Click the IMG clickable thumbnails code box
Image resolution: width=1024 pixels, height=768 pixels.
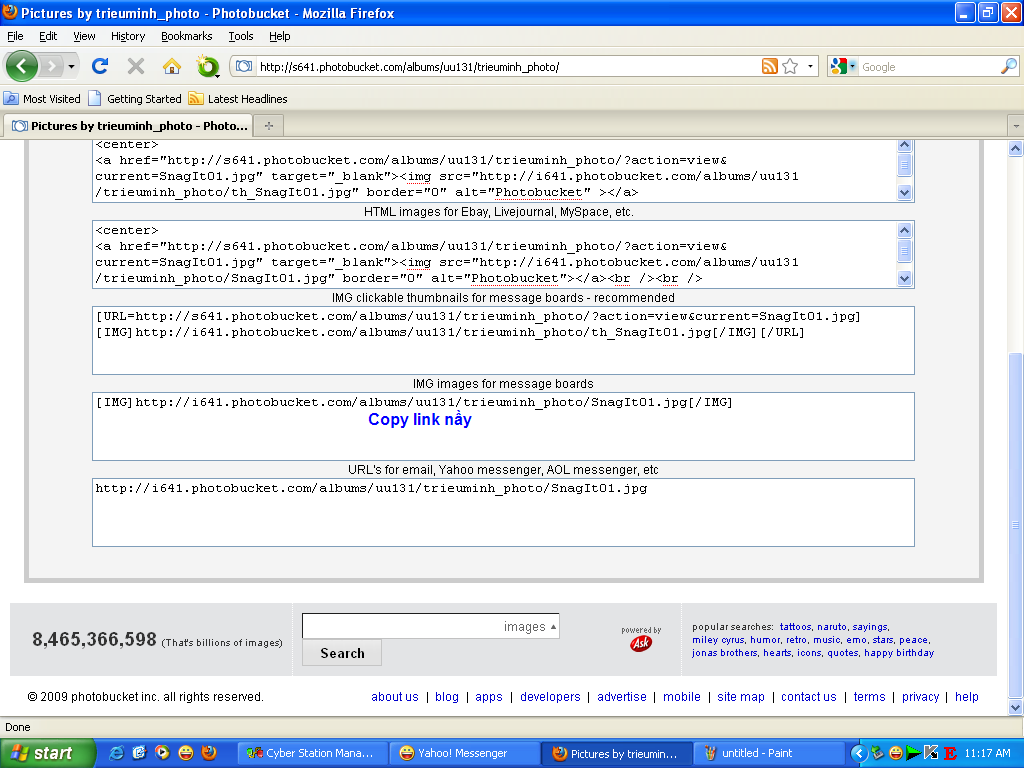(503, 340)
